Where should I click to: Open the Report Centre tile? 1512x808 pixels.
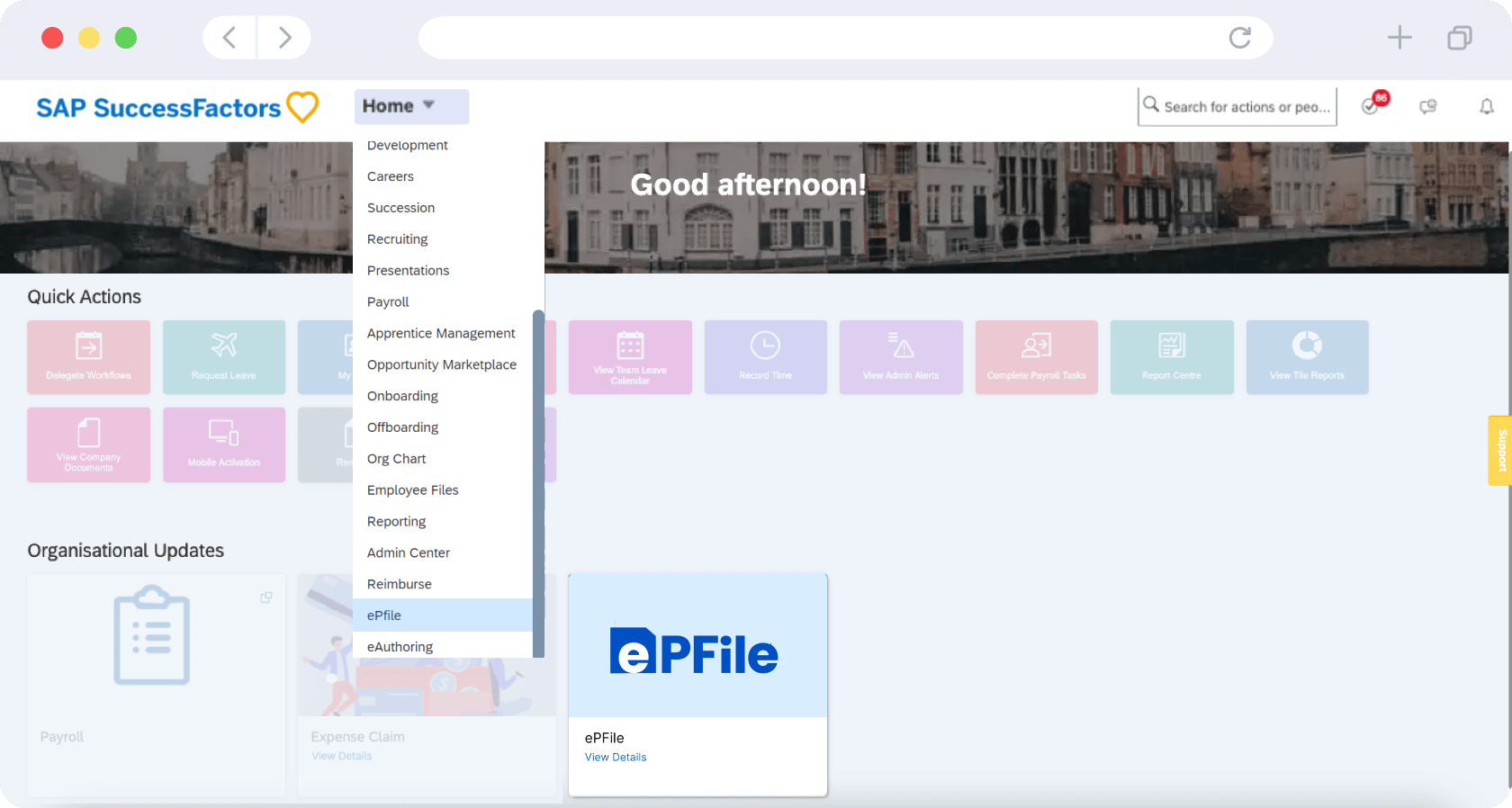(x=1172, y=357)
